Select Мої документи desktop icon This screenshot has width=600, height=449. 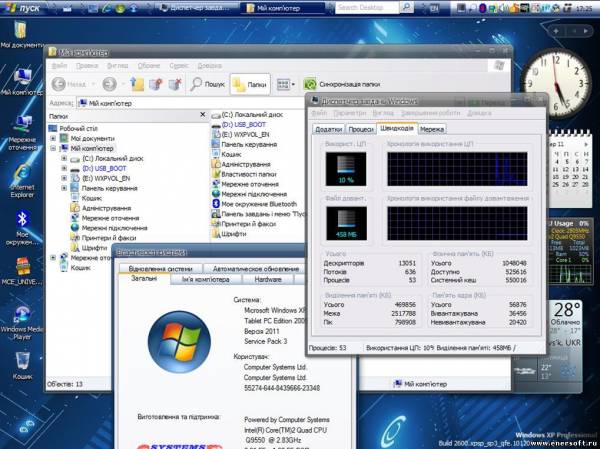[21, 35]
